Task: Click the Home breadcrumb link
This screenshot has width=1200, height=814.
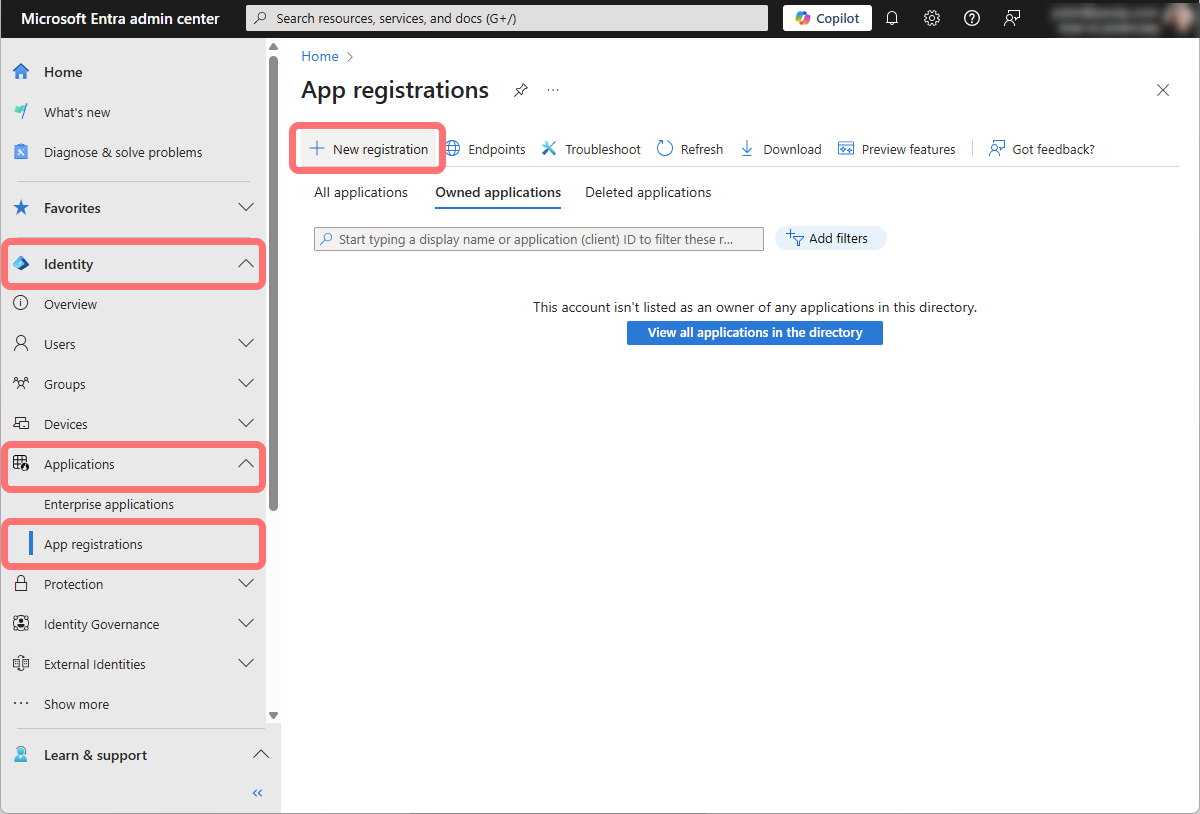Action: point(320,56)
